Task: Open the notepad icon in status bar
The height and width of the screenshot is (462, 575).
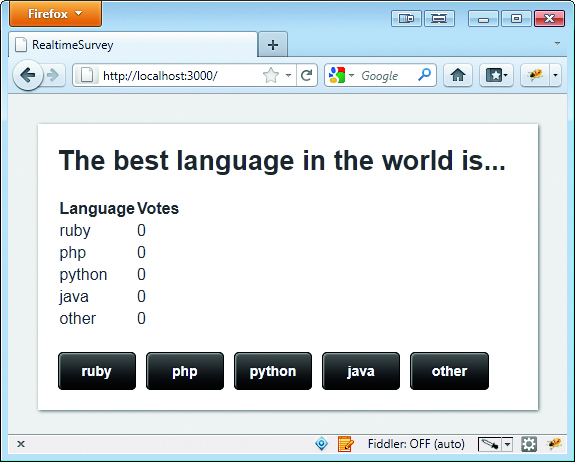Action: 345,444
